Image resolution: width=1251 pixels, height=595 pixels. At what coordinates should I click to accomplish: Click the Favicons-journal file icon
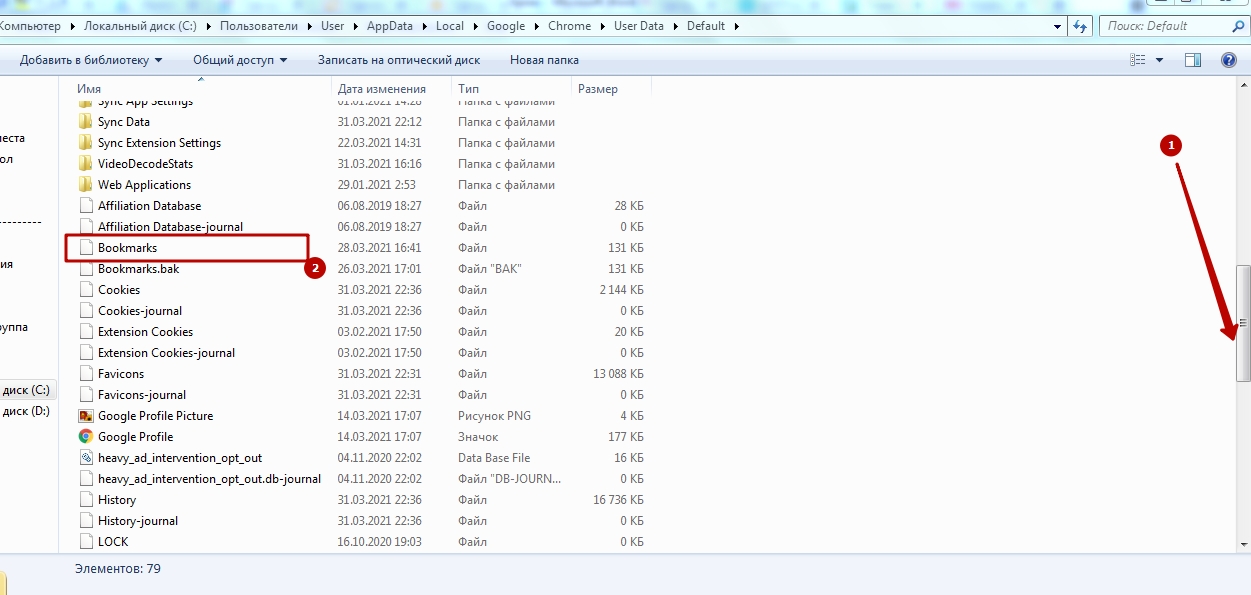(x=86, y=395)
